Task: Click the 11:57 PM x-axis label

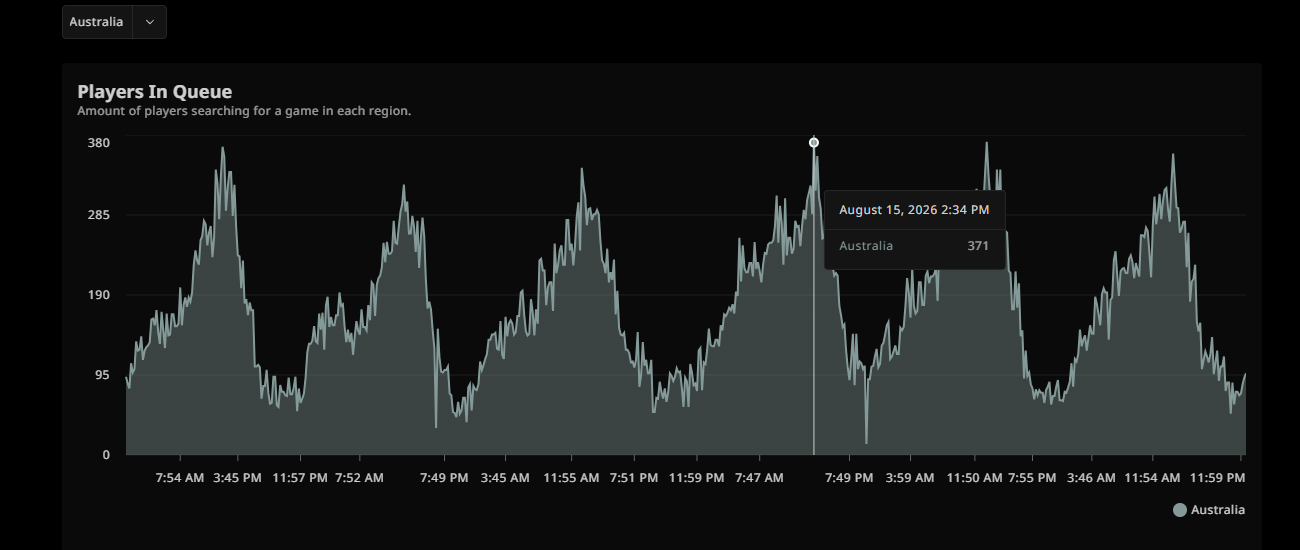Action: (300, 478)
